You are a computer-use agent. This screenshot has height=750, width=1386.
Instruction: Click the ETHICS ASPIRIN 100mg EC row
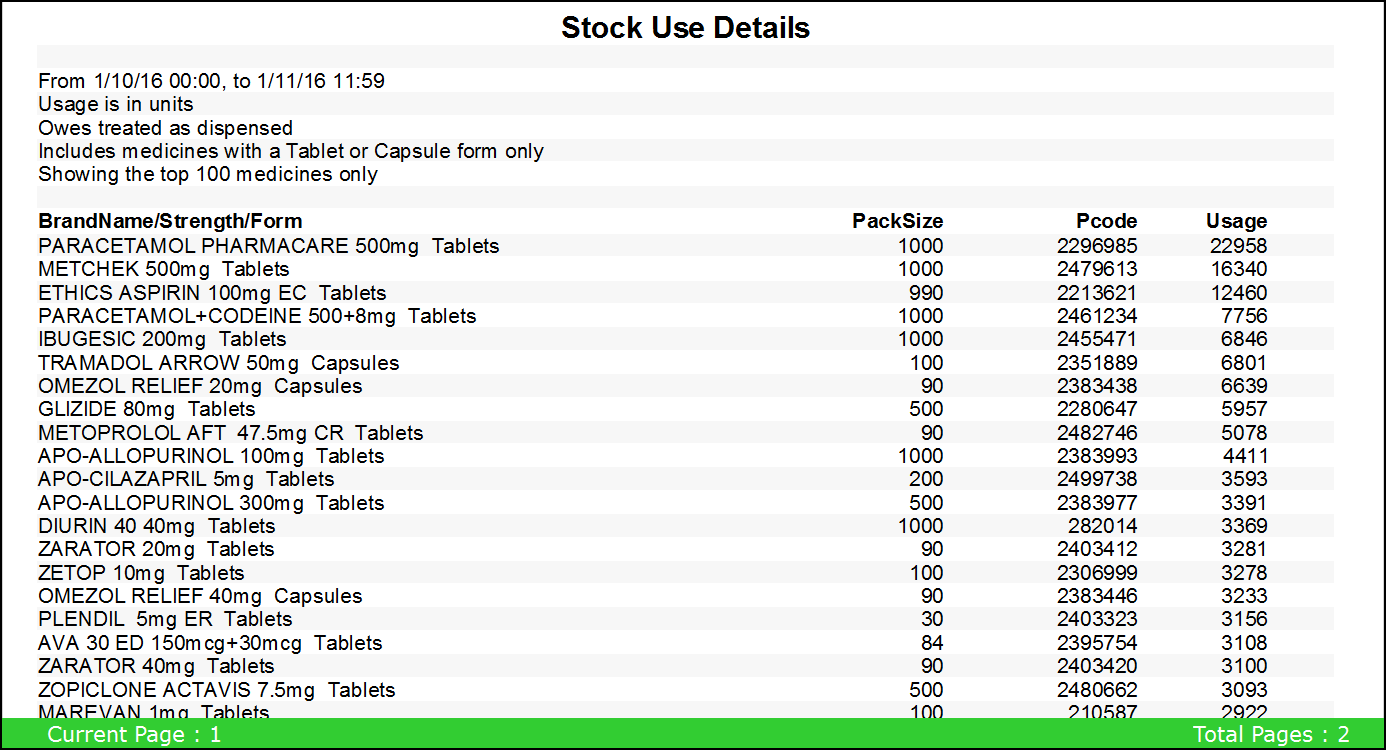click(212, 293)
